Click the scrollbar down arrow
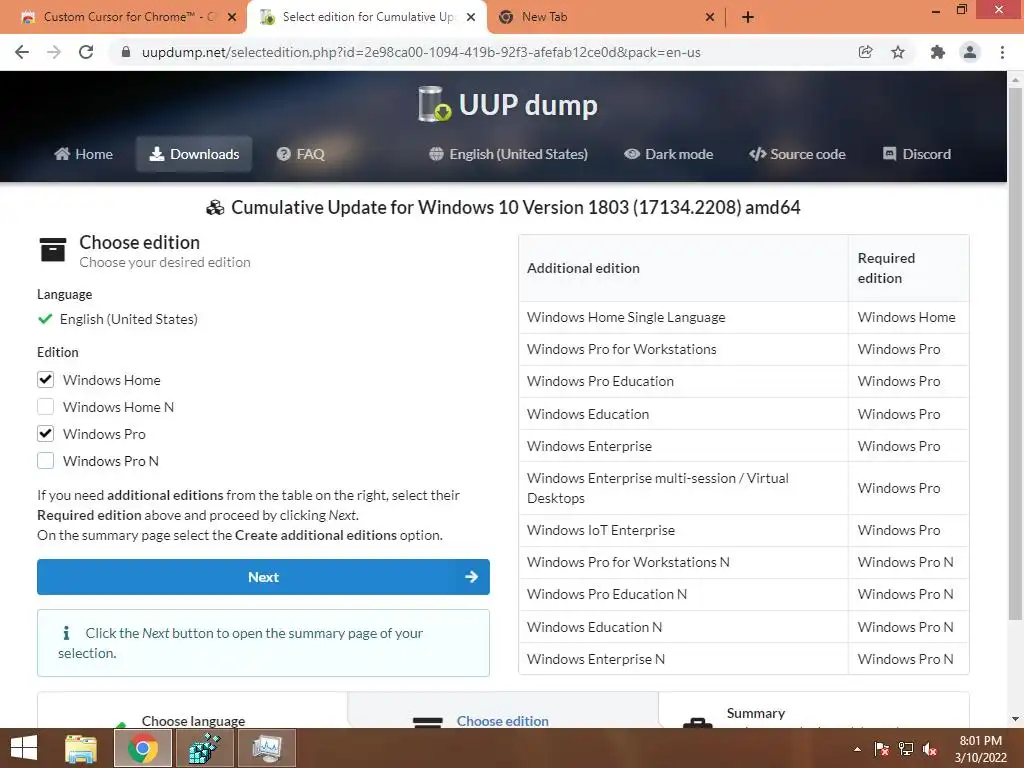 [1015, 719]
